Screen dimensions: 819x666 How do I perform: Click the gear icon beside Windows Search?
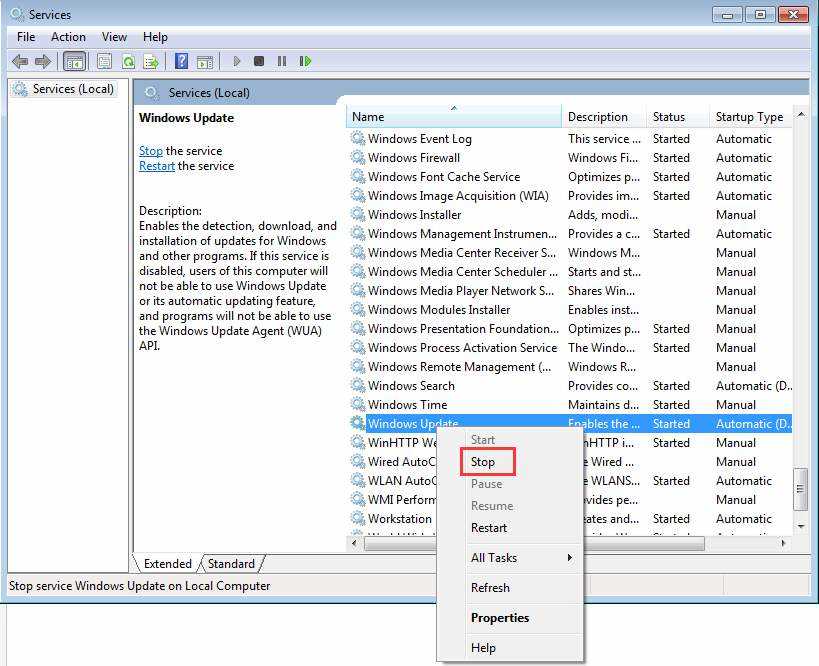[358, 385]
